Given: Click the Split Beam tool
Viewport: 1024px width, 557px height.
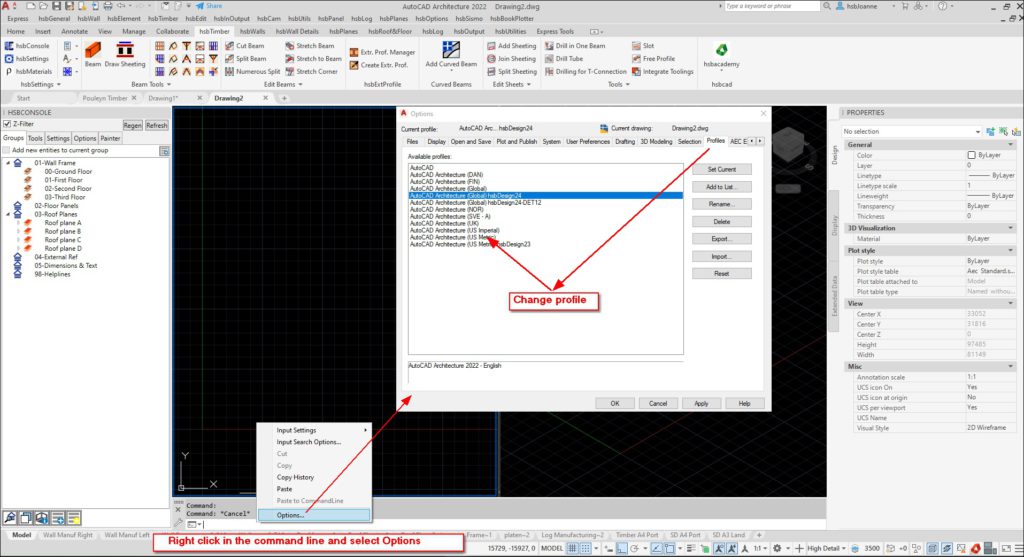Looking at the screenshot, I should pos(246,59).
